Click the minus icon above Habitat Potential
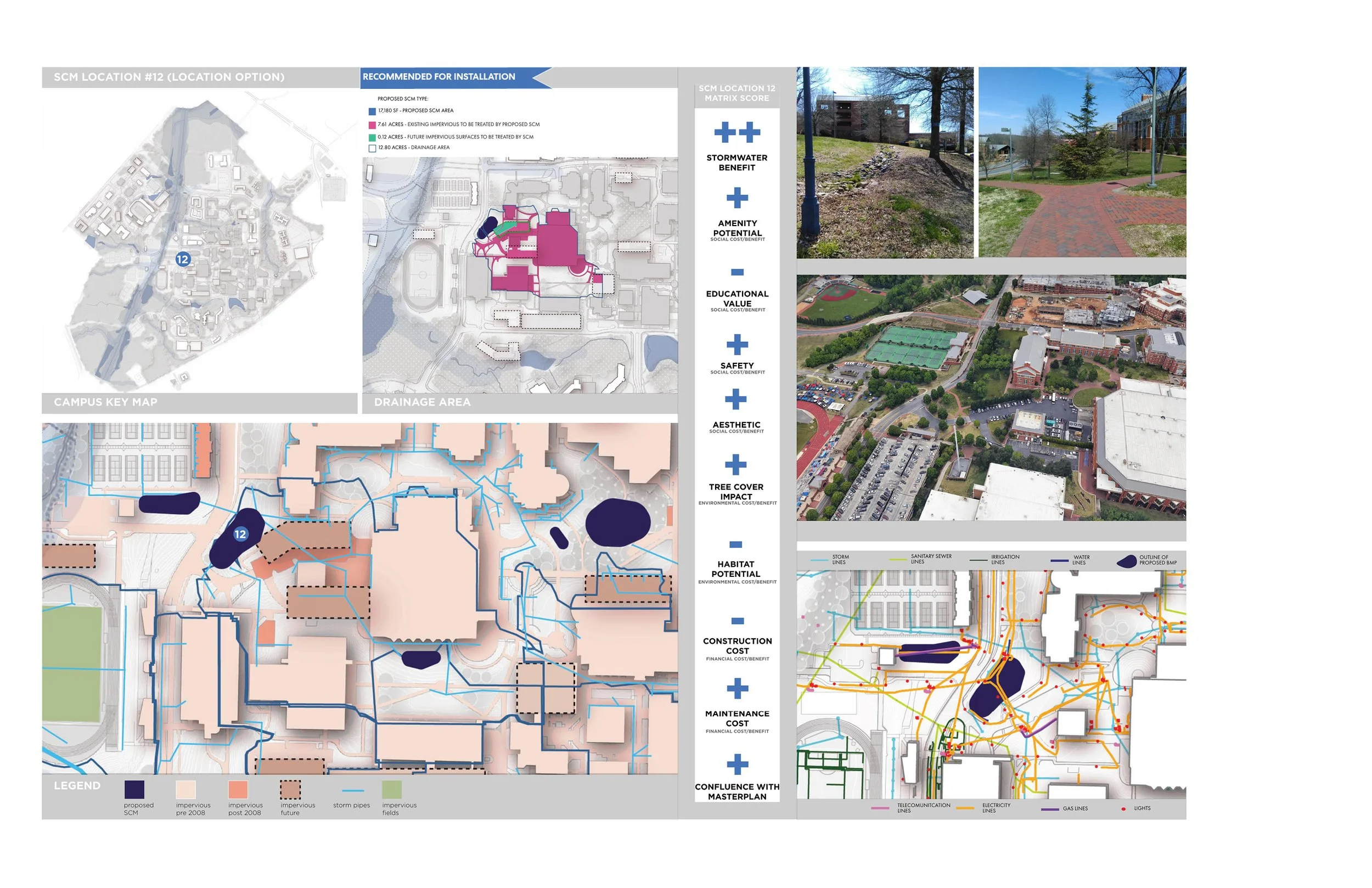 [x=735, y=544]
